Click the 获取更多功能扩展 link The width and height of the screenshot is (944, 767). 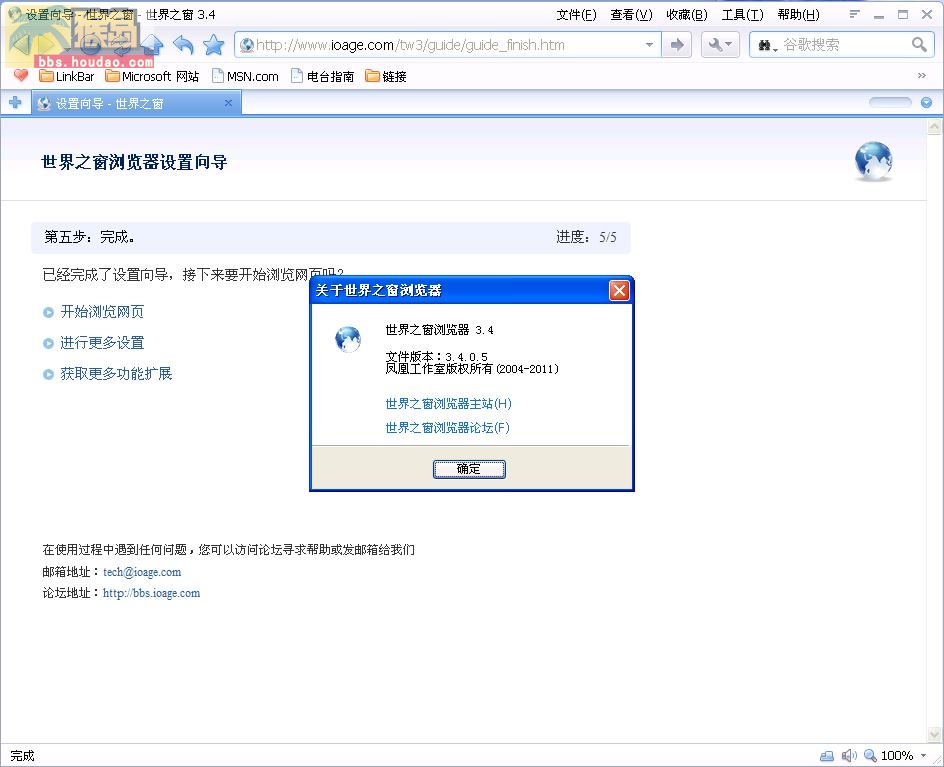(116, 373)
